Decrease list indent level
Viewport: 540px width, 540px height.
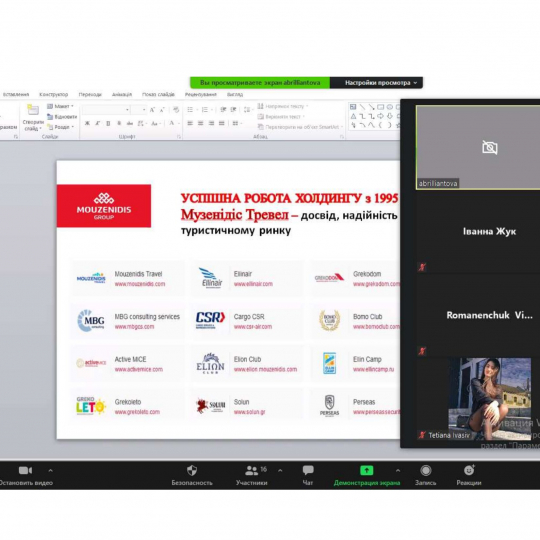coord(223,110)
